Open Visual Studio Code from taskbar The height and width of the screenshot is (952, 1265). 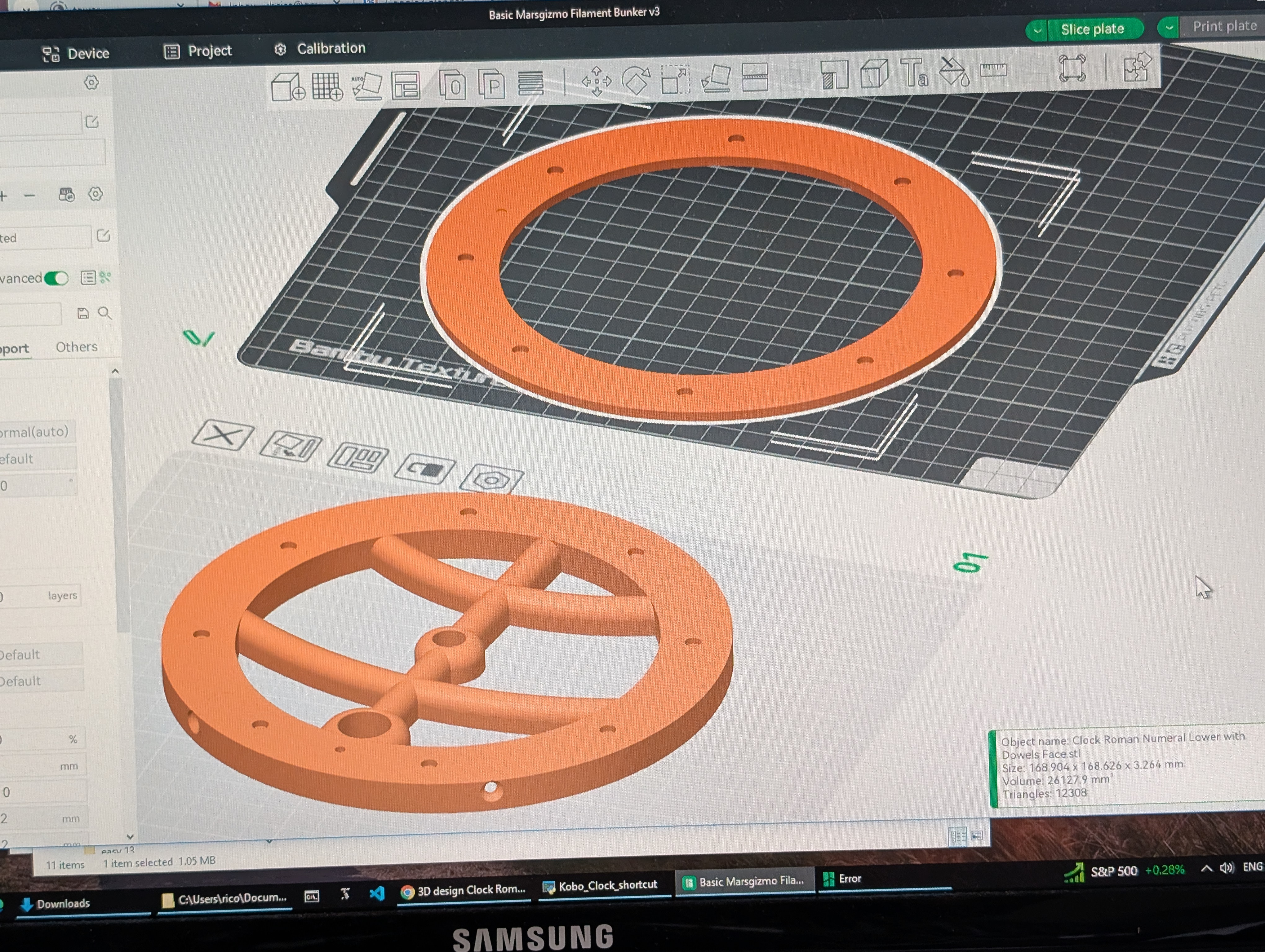coord(377,892)
